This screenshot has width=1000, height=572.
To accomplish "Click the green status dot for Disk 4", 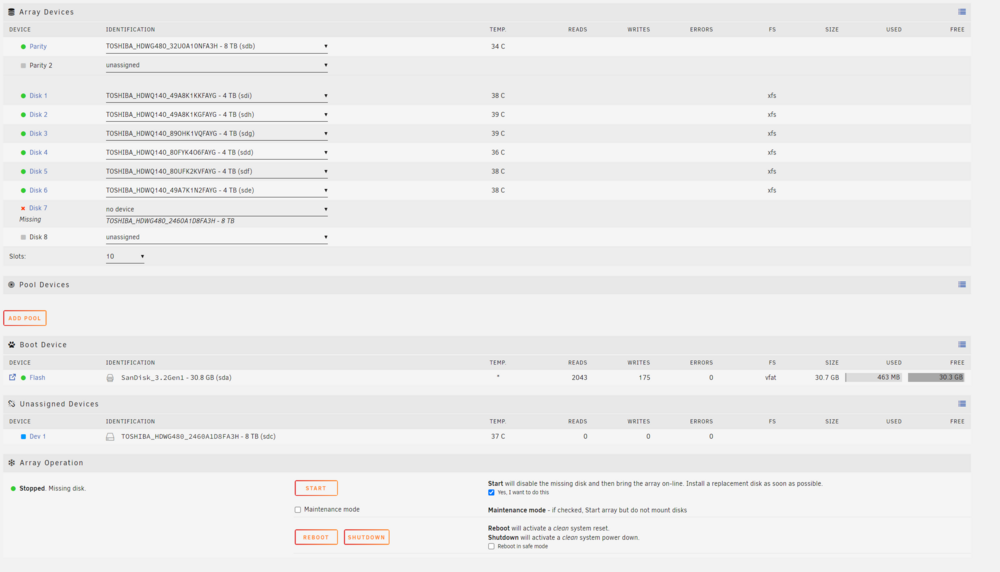I will click(24, 153).
